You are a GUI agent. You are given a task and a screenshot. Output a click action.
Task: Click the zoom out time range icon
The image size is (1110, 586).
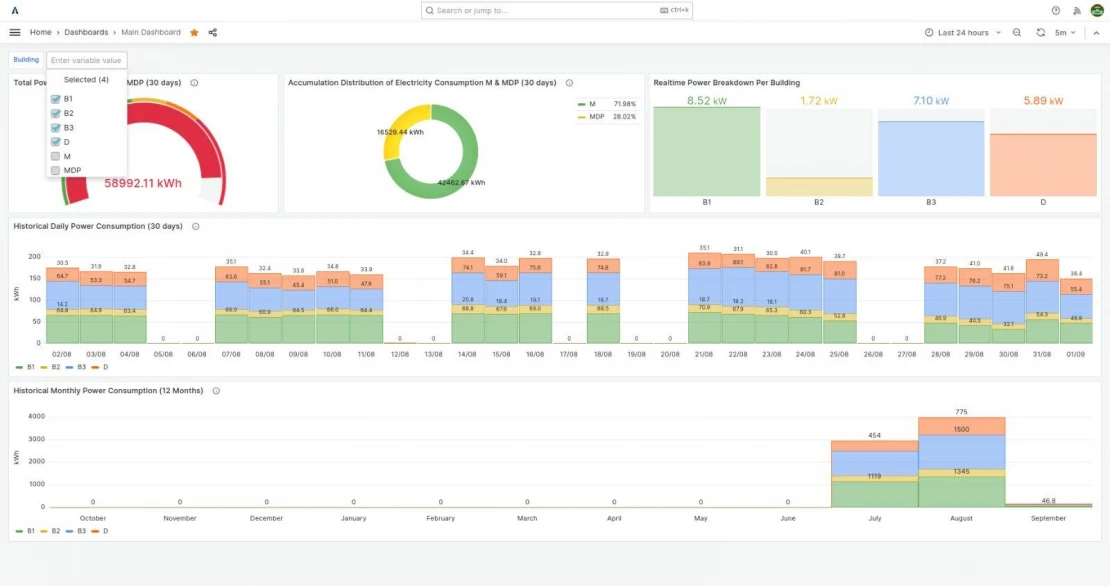(x=1017, y=33)
